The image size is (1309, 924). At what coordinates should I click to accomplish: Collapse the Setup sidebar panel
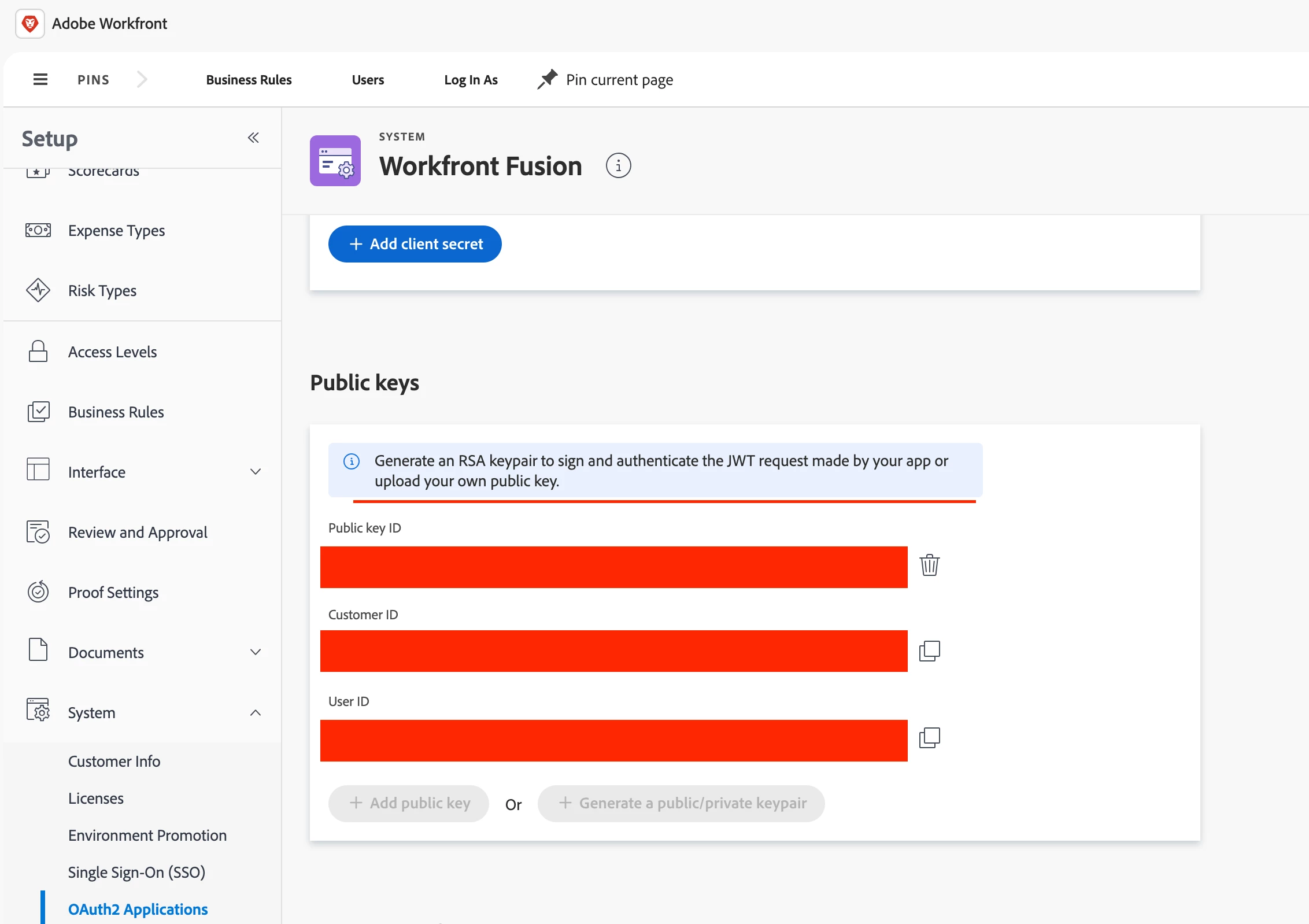coord(253,138)
